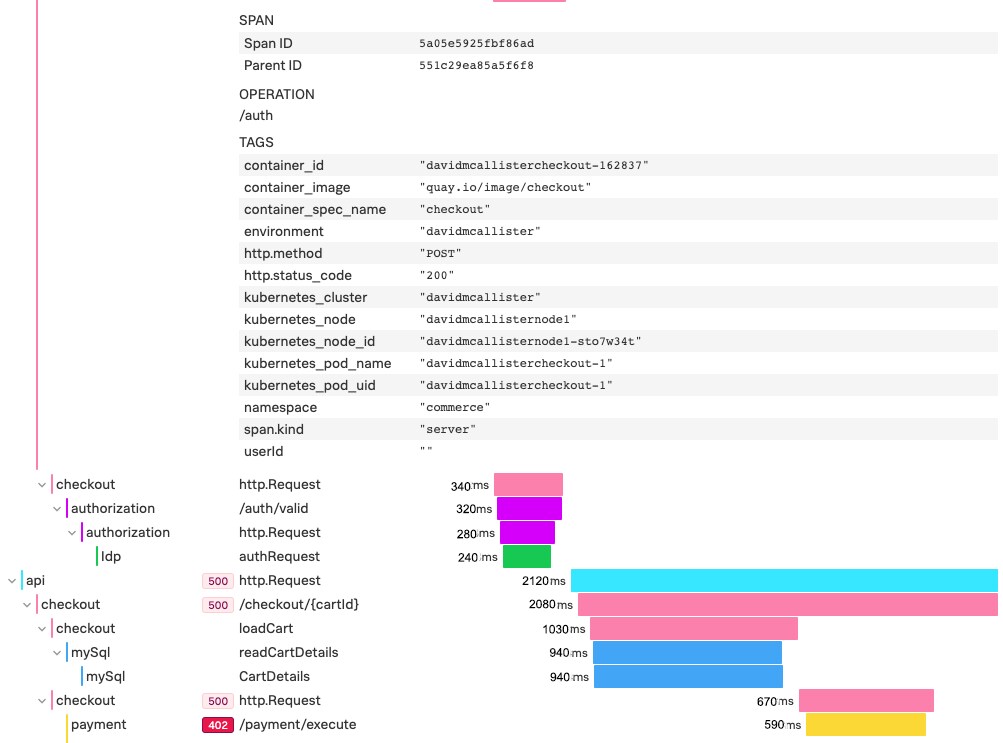1003x743 pixels.
Task: Collapse the mySql readCartDetails span chevron
Action: point(57,652)
